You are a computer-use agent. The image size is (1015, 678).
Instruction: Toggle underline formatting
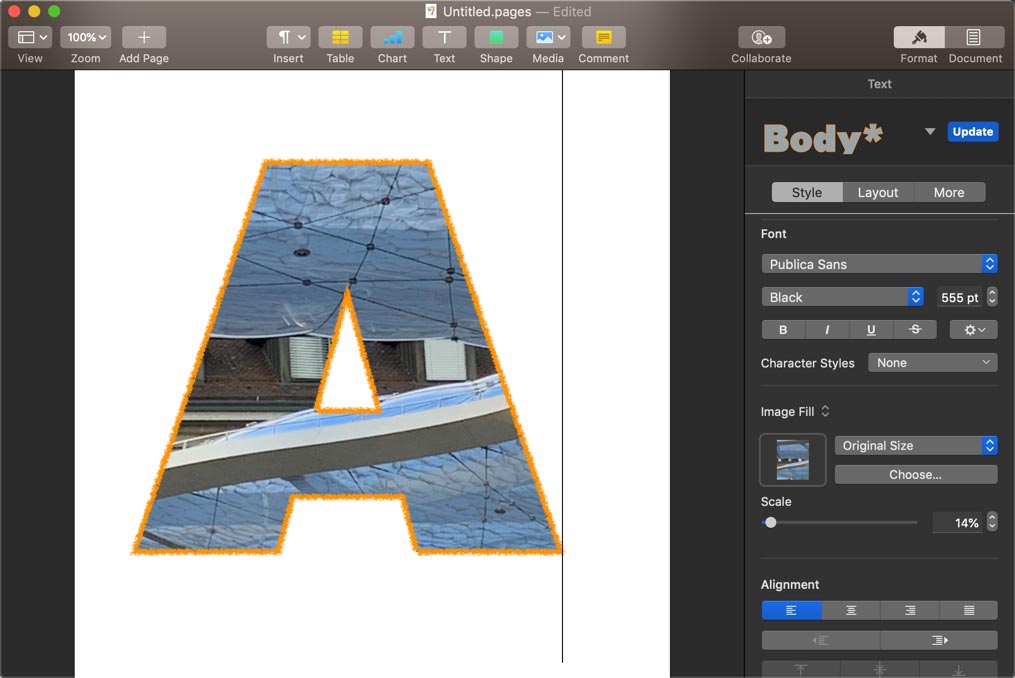871,330
